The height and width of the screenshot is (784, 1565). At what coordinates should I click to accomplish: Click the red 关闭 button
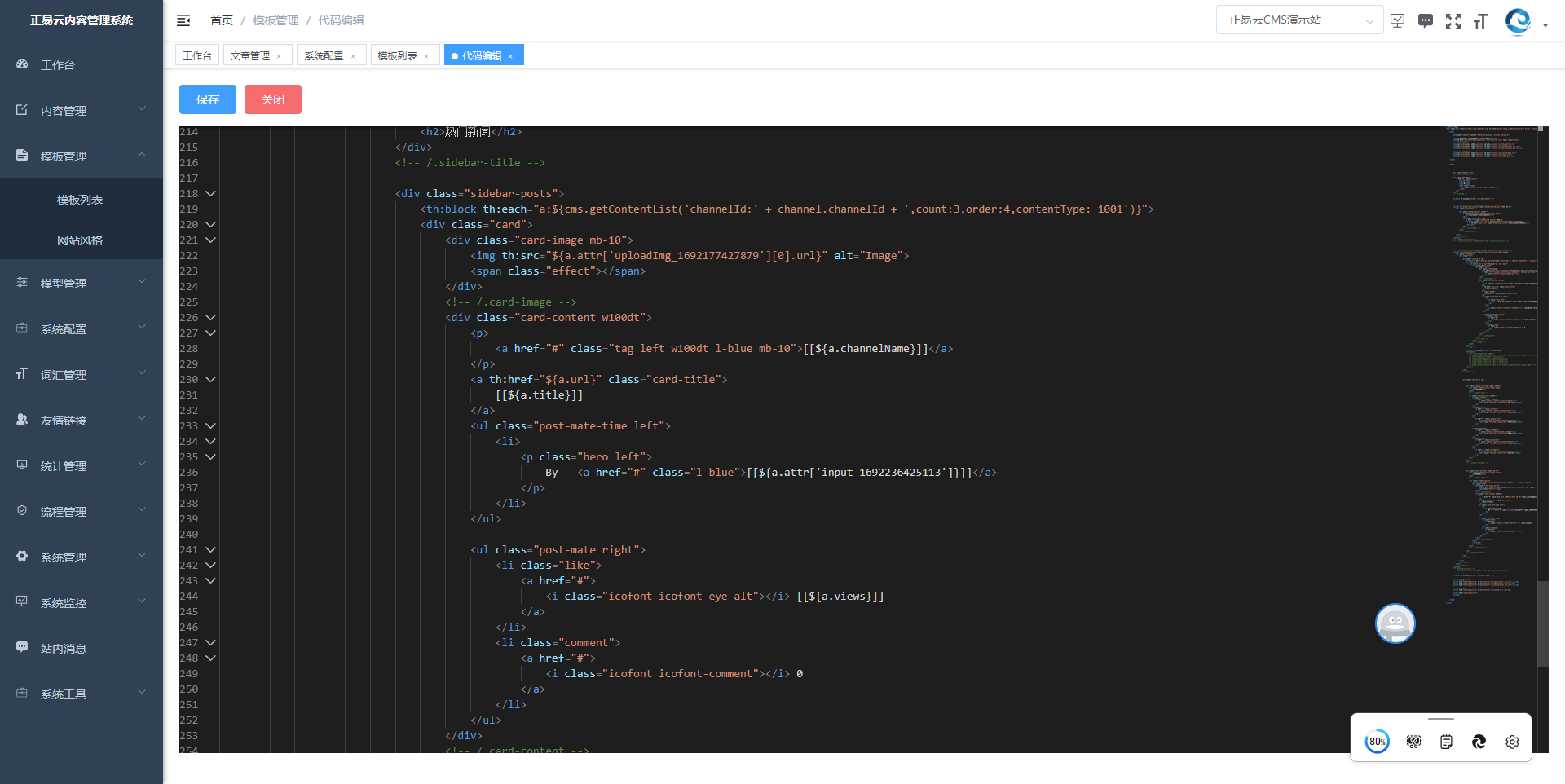coord(273,99)
